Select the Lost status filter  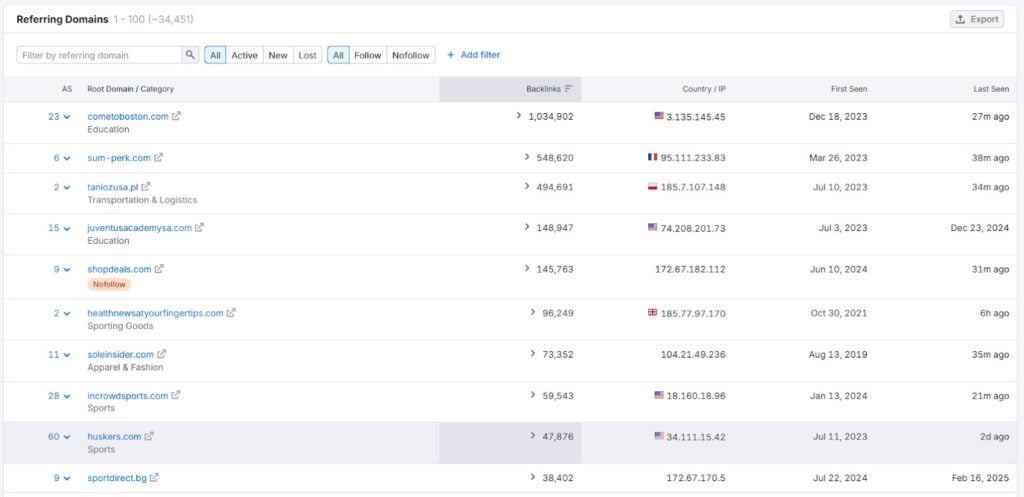click(308, 55)
